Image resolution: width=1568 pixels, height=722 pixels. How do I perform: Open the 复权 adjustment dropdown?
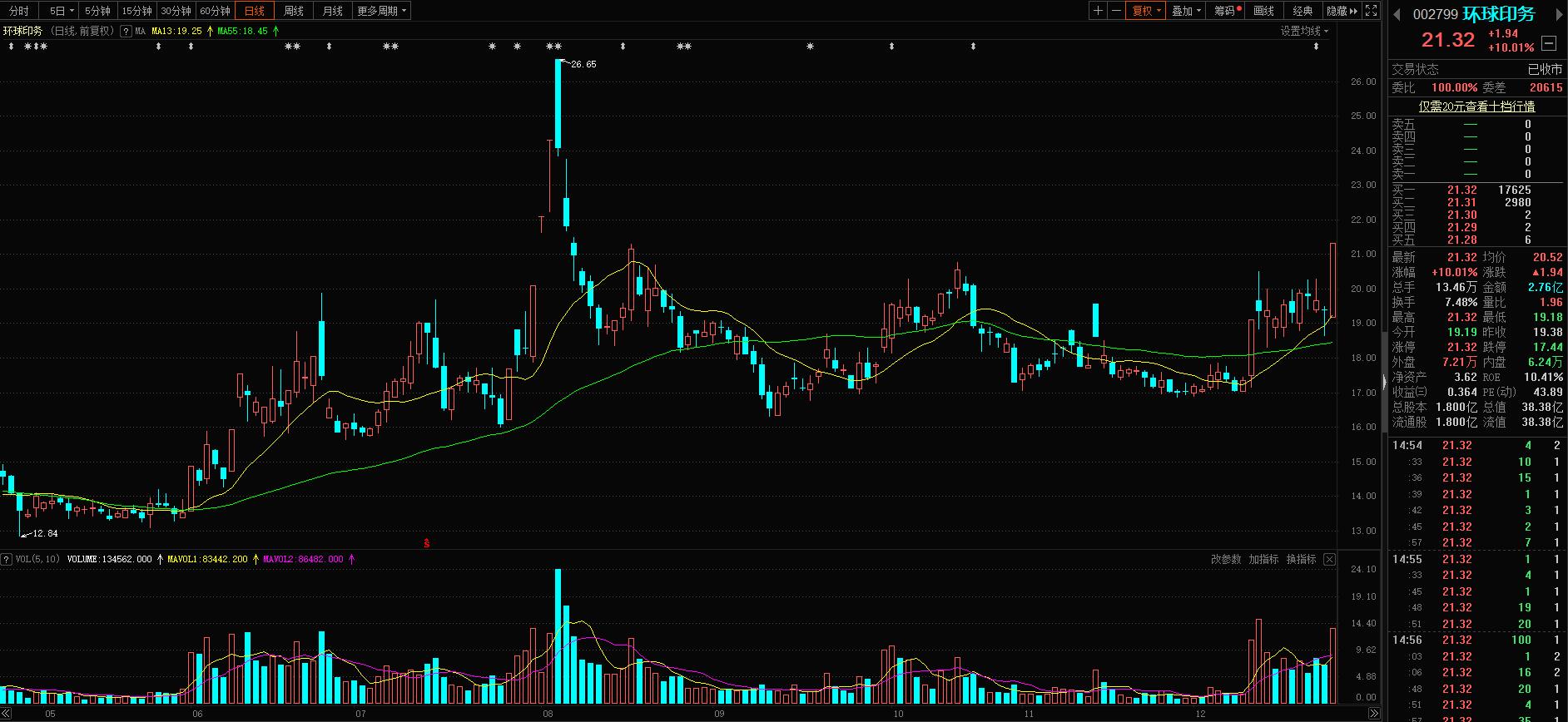[1146, 11]
